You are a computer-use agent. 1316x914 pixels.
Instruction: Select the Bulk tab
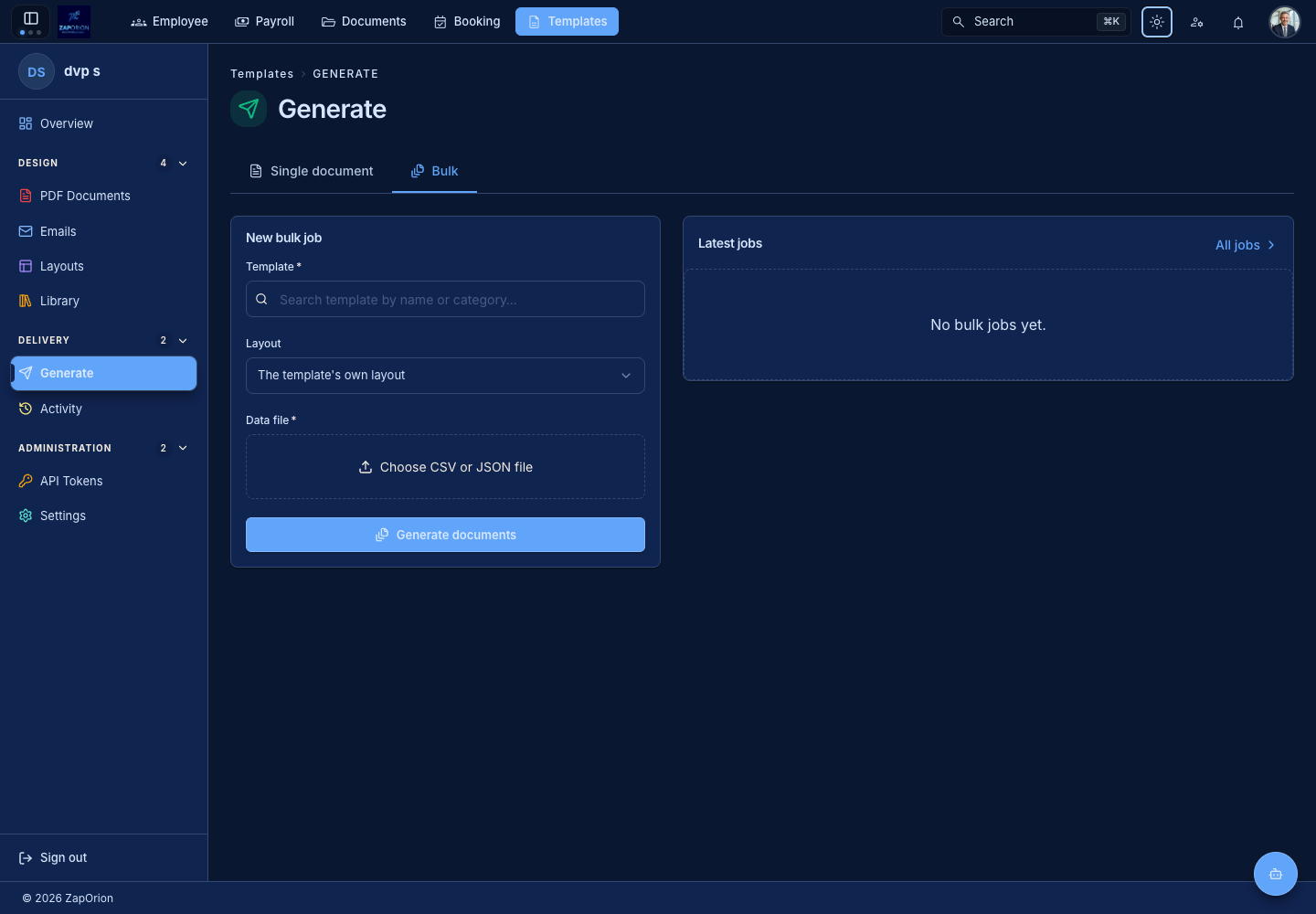tap(434, 171)
